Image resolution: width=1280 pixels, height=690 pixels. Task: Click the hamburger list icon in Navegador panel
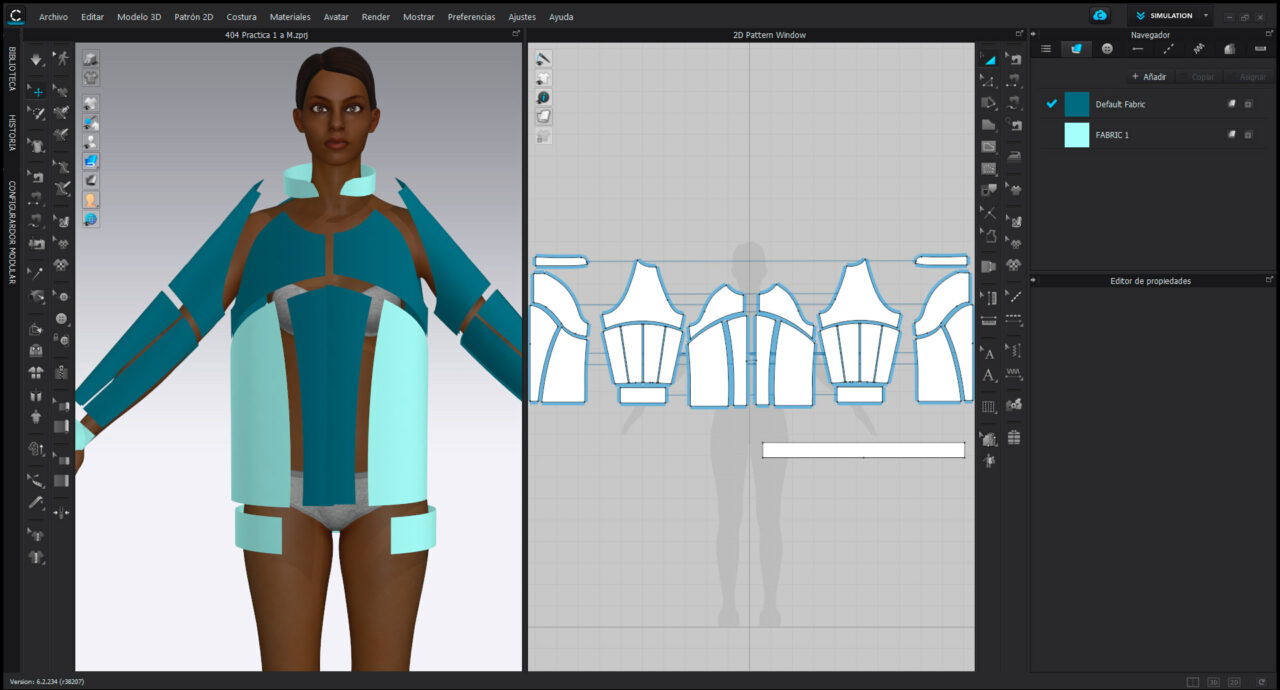coord(1046,49)
